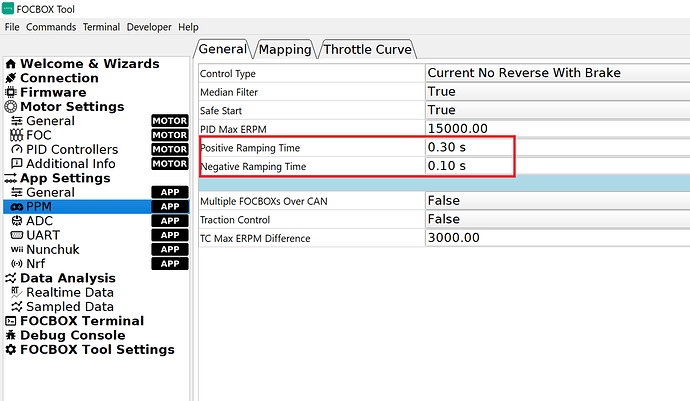The image size is (690, 401).
Task: Edit the TC Max ERPM Difference field
Action: point(558,238)
